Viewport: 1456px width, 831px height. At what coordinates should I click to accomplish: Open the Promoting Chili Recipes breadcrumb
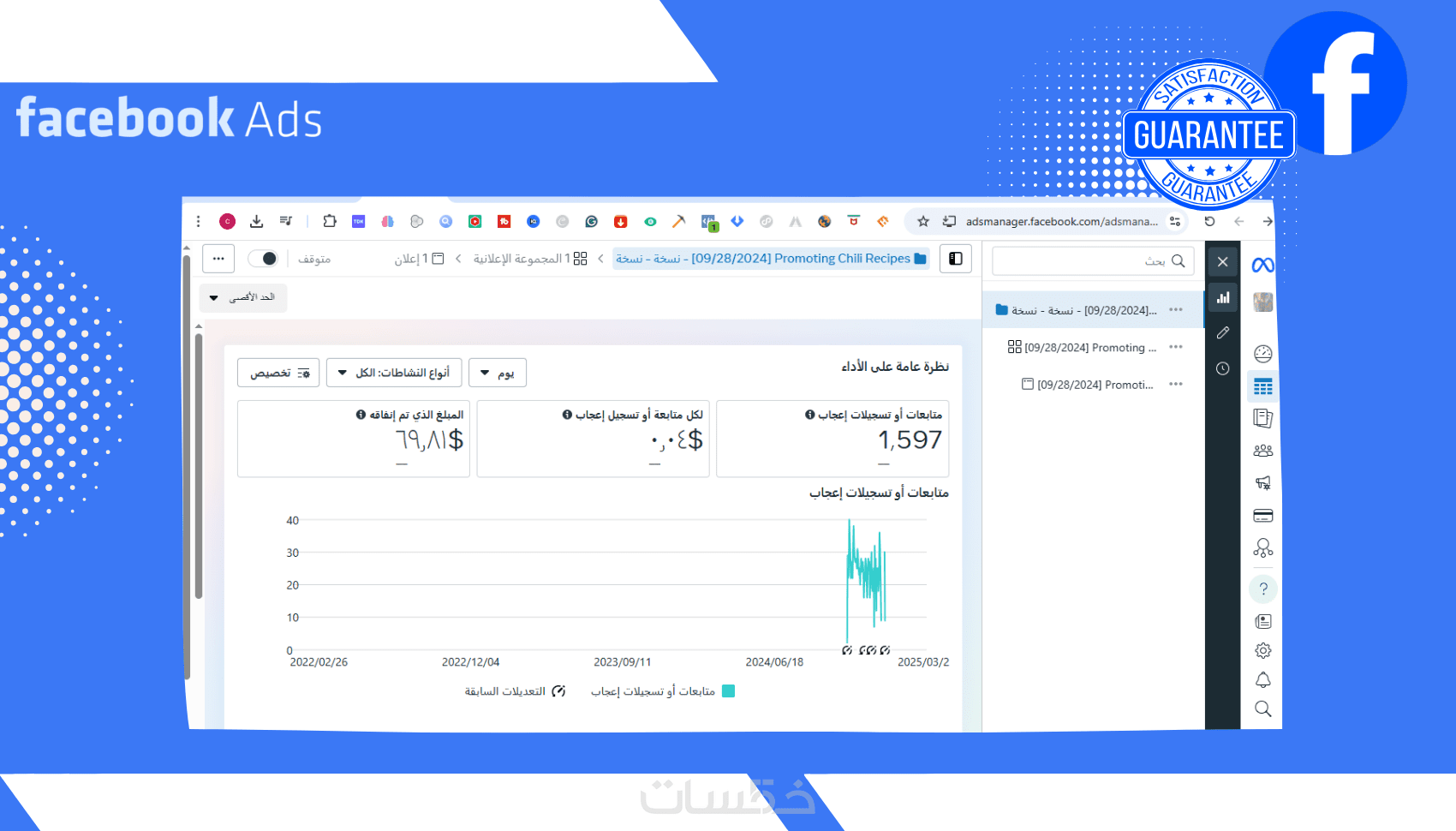click(x=771, y=259)
